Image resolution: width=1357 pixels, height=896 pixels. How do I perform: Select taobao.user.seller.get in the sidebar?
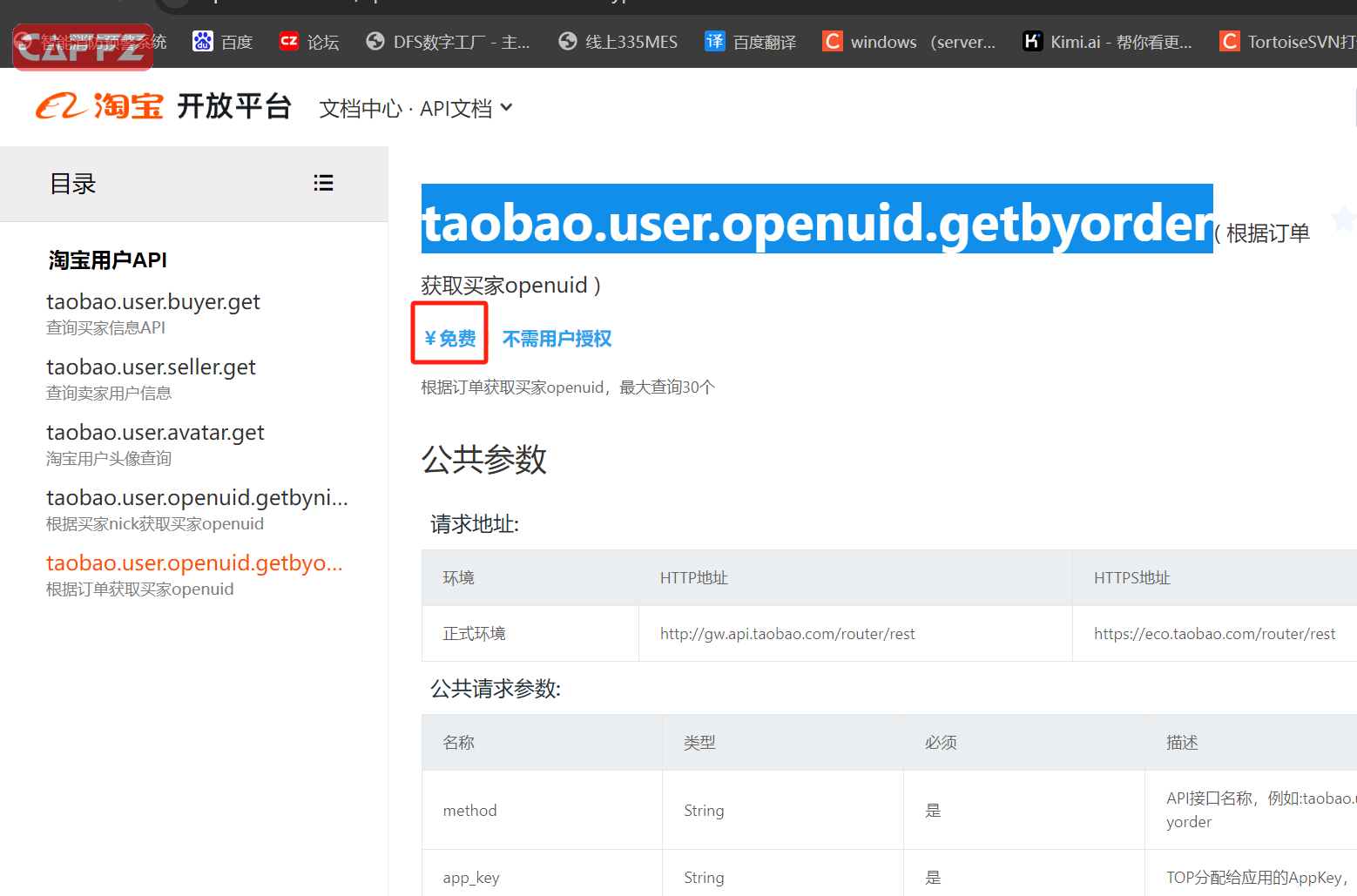[x=151, y=367]
